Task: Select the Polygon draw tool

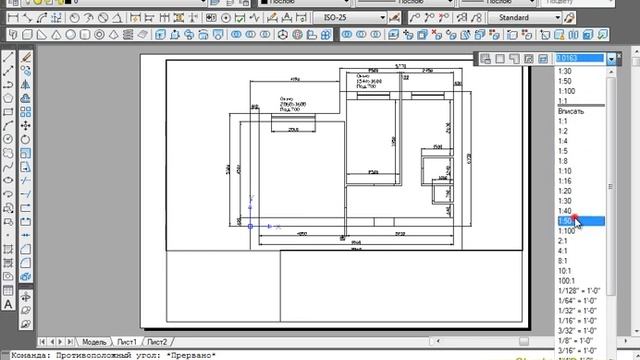Action: tap(8, 98)
